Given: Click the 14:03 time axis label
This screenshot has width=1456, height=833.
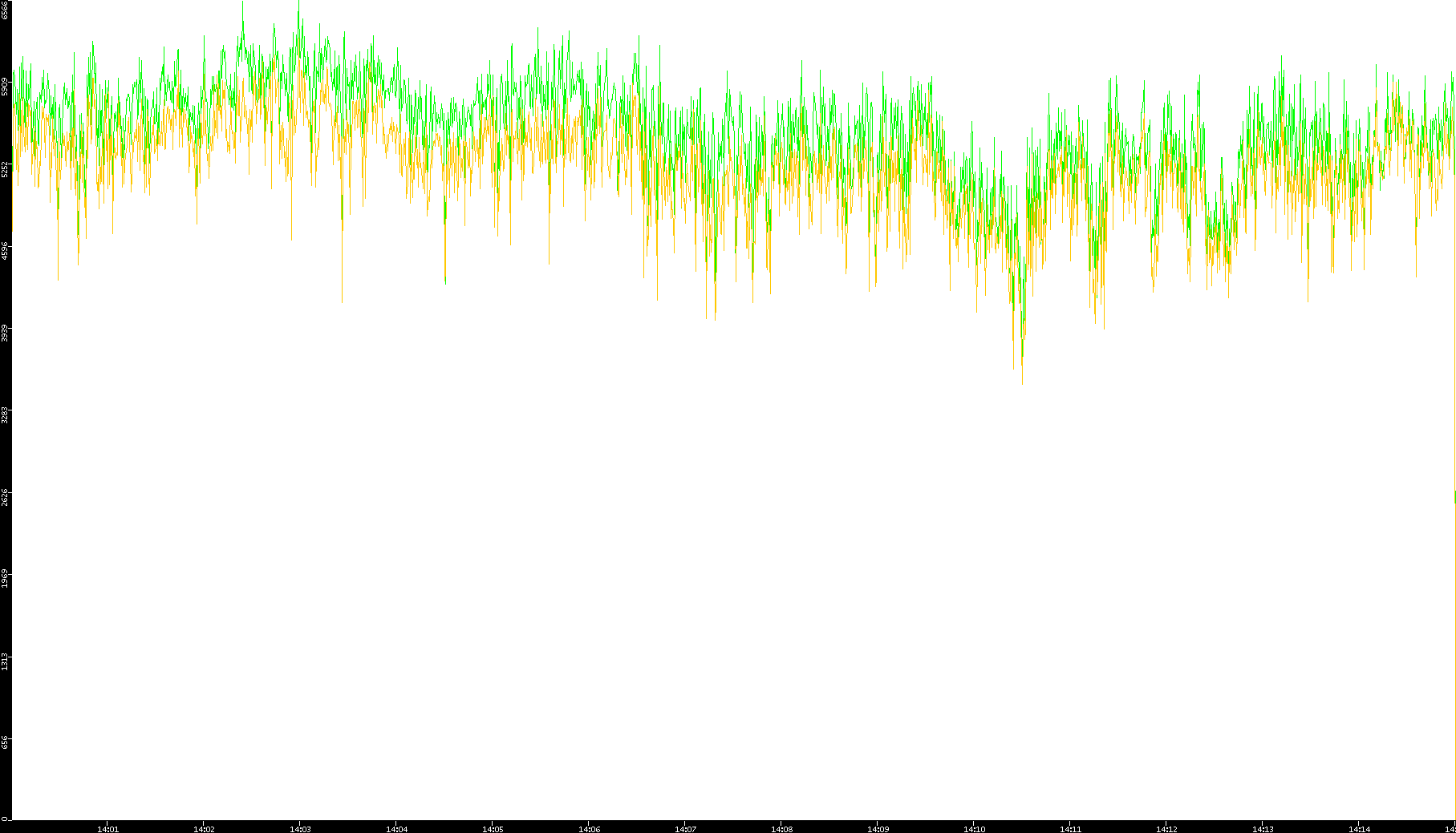Looking at the screenshot, I should pos(300,829).
